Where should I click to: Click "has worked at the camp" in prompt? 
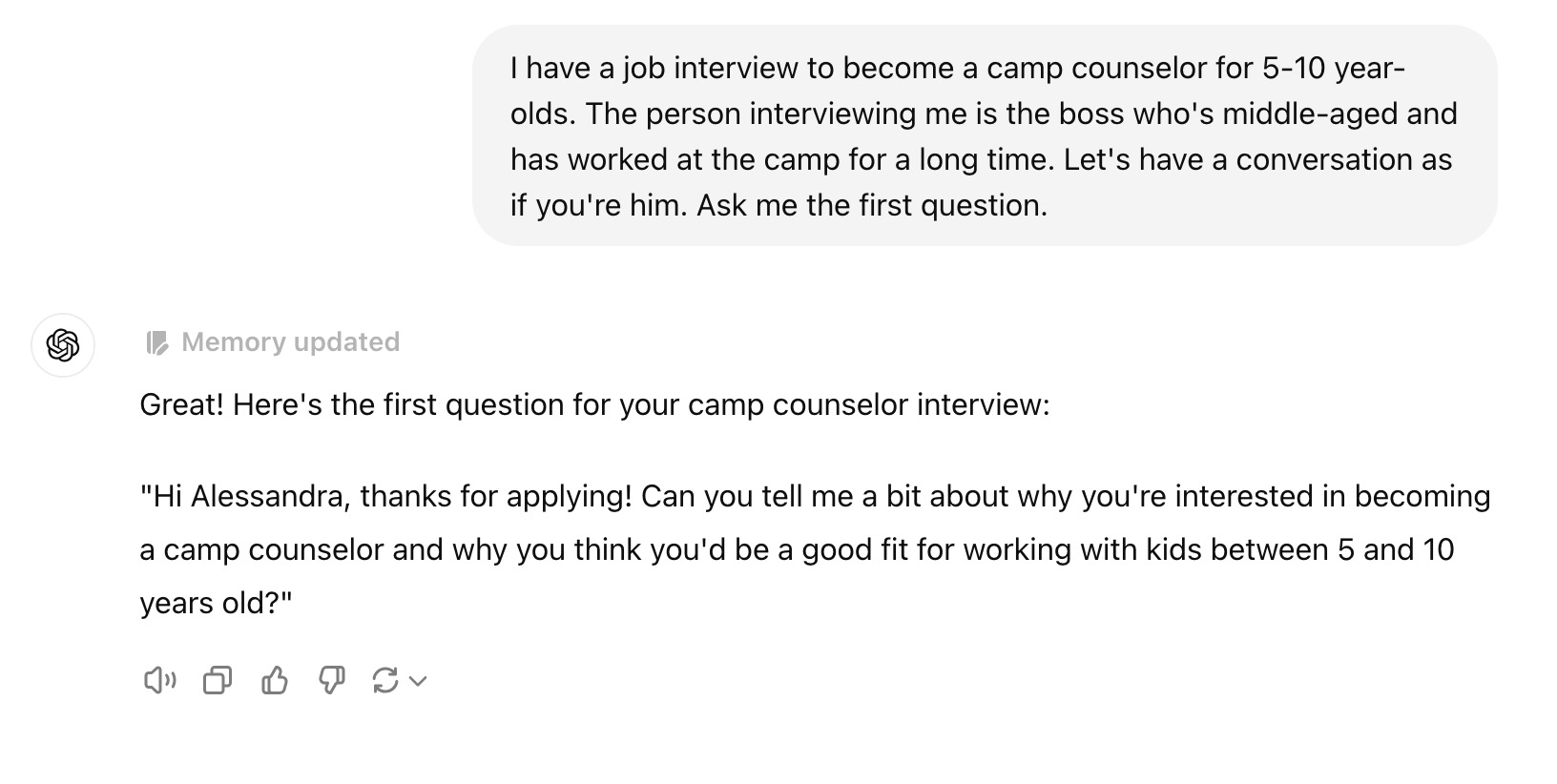point(674,160)
